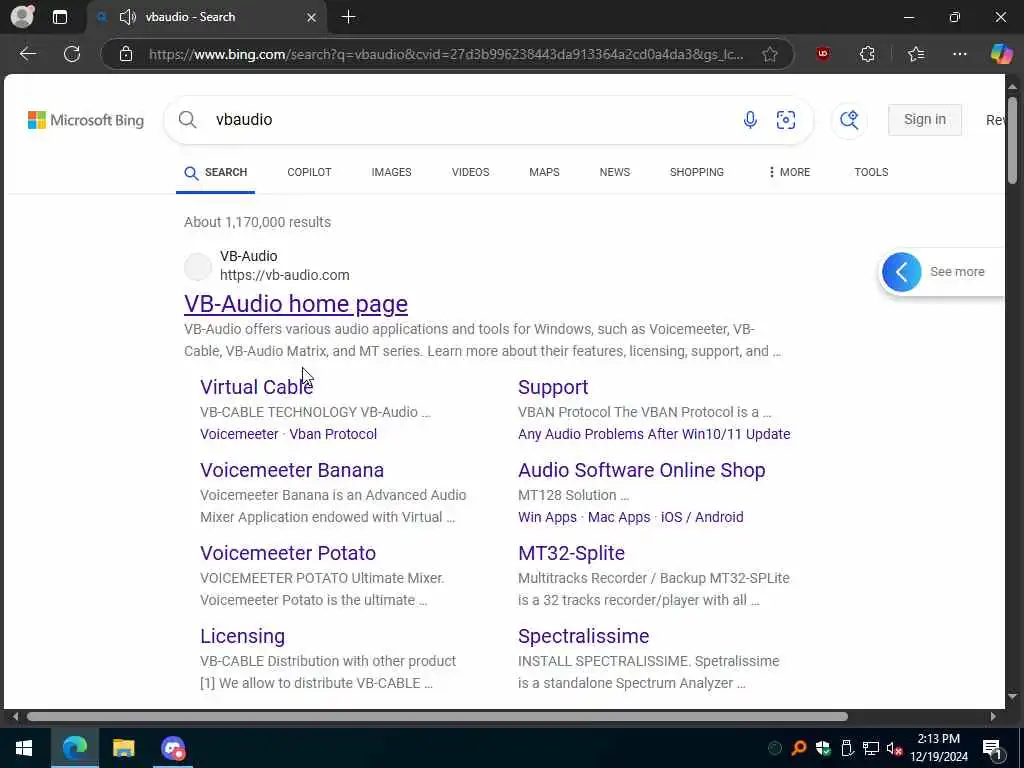
Task: Open the Copilot sidebar icon
Action: [1001, 54]
